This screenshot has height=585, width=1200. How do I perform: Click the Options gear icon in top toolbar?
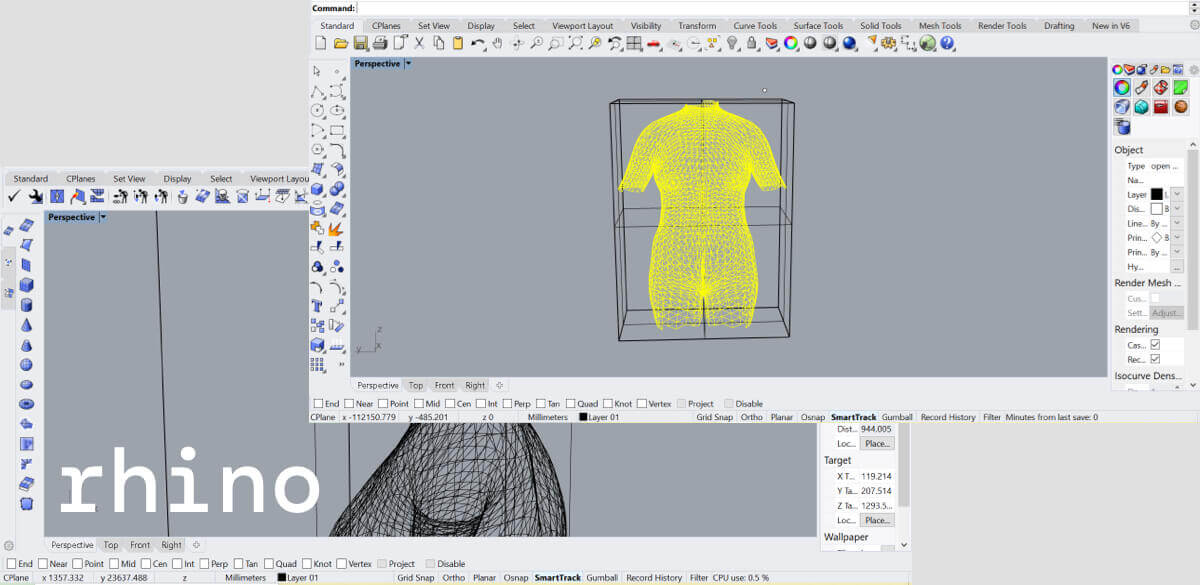pyautogui.click(x=888, y=43)
